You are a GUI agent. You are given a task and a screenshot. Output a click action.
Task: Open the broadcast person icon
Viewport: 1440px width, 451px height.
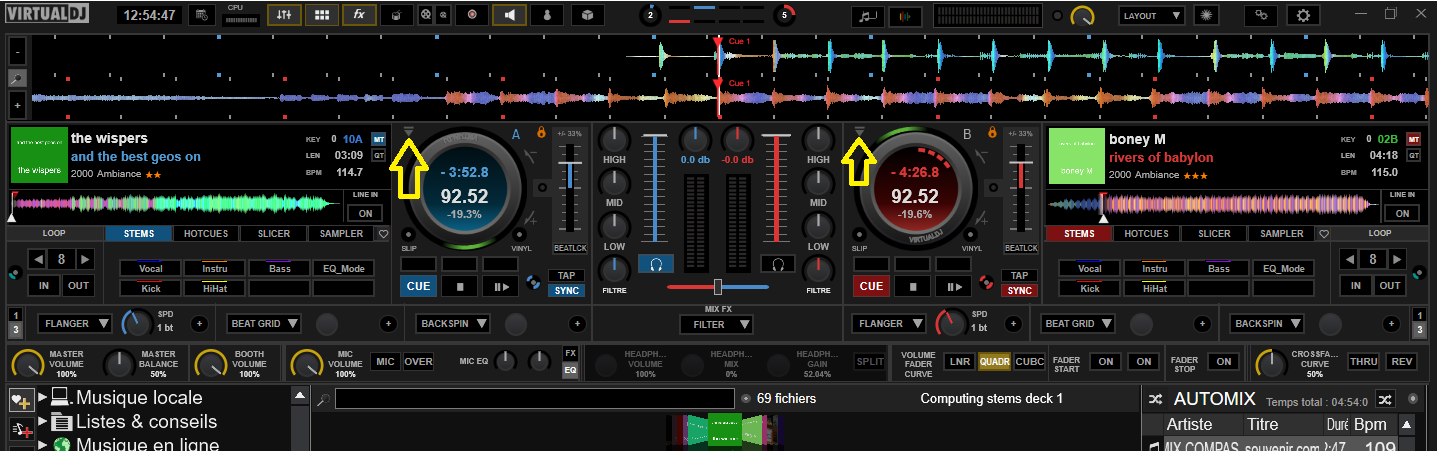[x=548, y=15]
